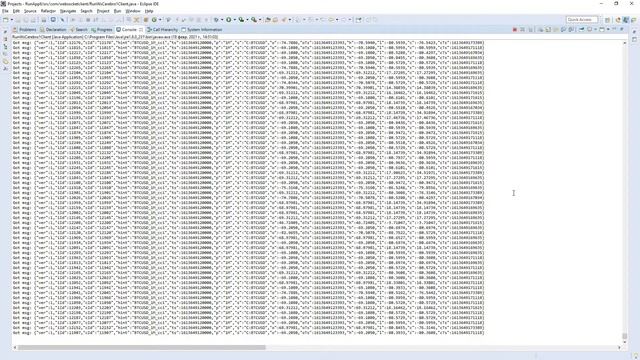This screenshot has width=640, height=360.
Task: Click Display Selected Console icon
Action: (x=590, y=29)
